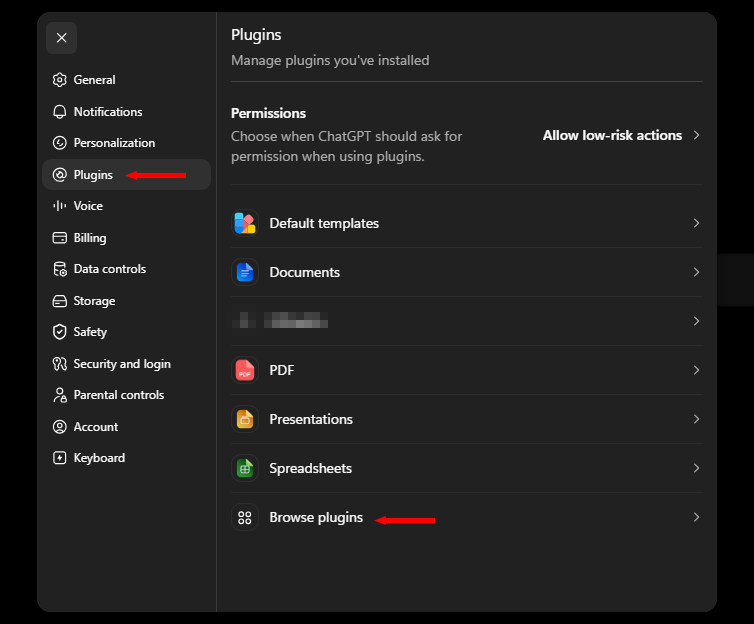Open the Spreadsheets plugin settings

[x=467, y=468]
